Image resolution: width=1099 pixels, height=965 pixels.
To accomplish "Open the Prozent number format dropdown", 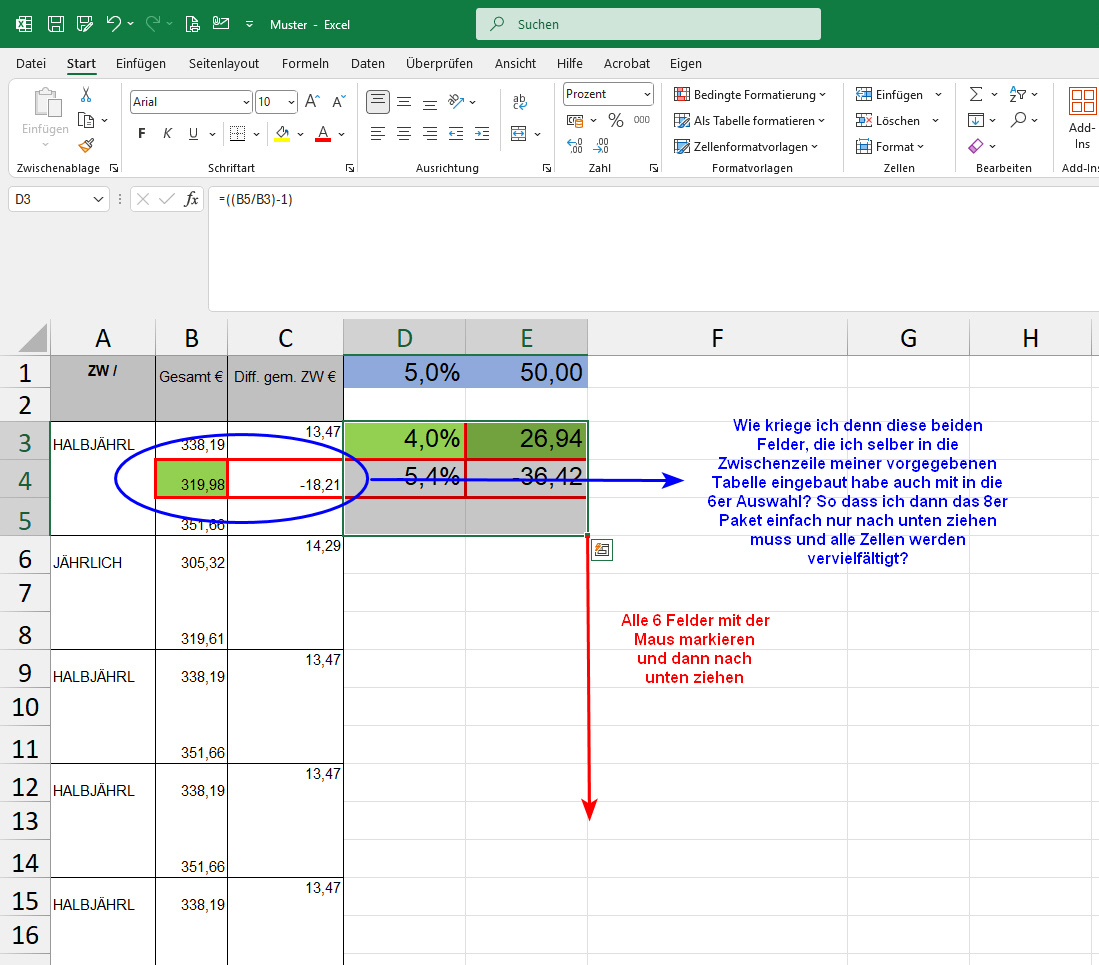I will coord(647,94).
